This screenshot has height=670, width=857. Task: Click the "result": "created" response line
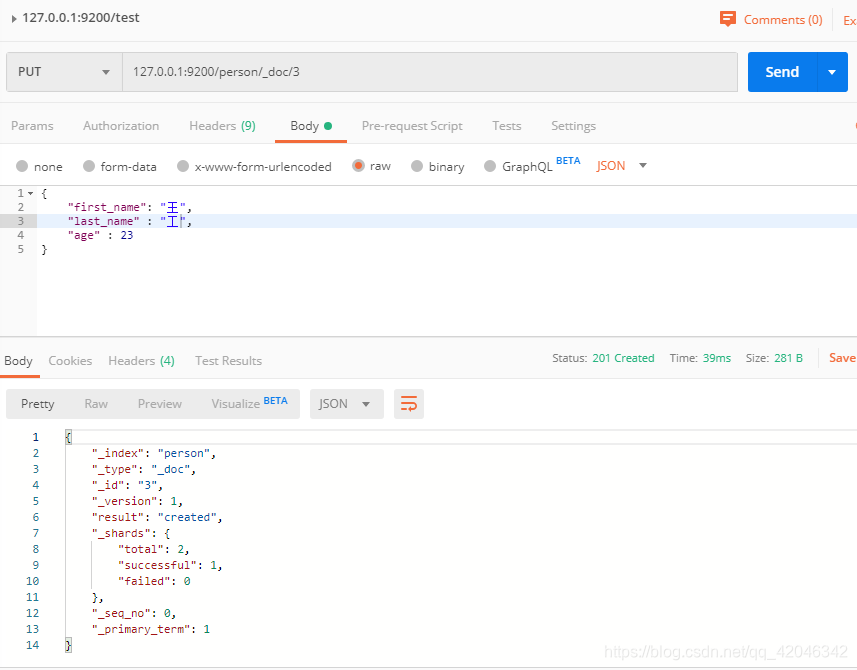click(157, 518)
